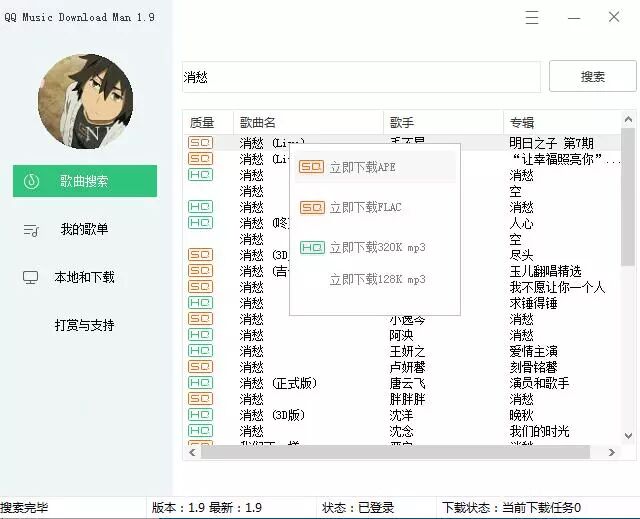The height and width of the screenshot is (519, 640).
Task: Click 下载状态：当前下载任务0 status text
Action: pyautogui.click(x=511, y=508)
